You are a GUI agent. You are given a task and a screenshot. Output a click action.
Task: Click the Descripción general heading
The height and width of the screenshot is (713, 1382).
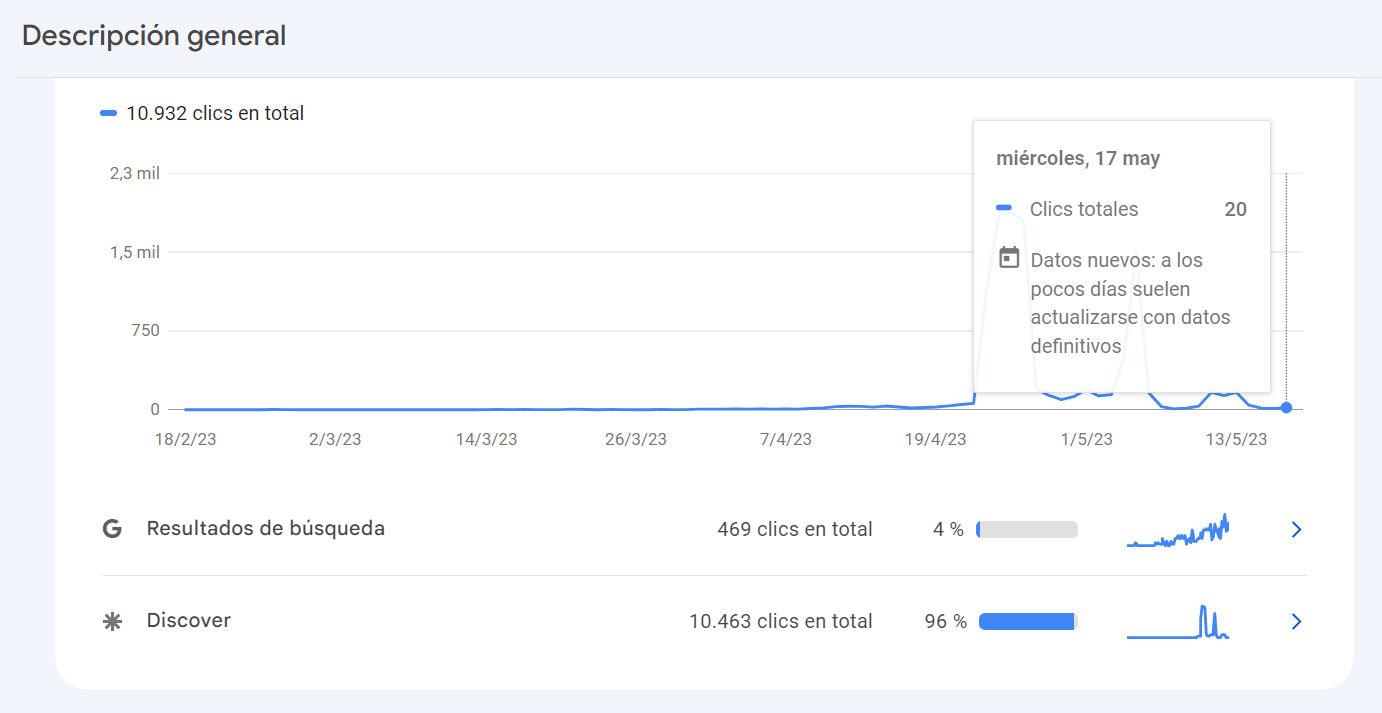click(154, 36)
